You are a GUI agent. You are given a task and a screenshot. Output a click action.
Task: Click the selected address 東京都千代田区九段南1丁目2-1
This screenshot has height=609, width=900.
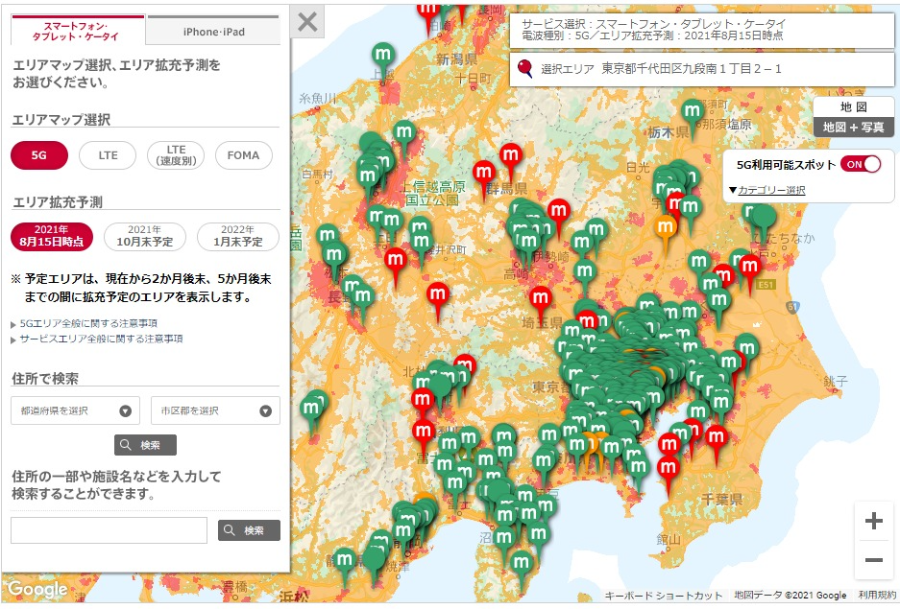click(x=691, y=69)
